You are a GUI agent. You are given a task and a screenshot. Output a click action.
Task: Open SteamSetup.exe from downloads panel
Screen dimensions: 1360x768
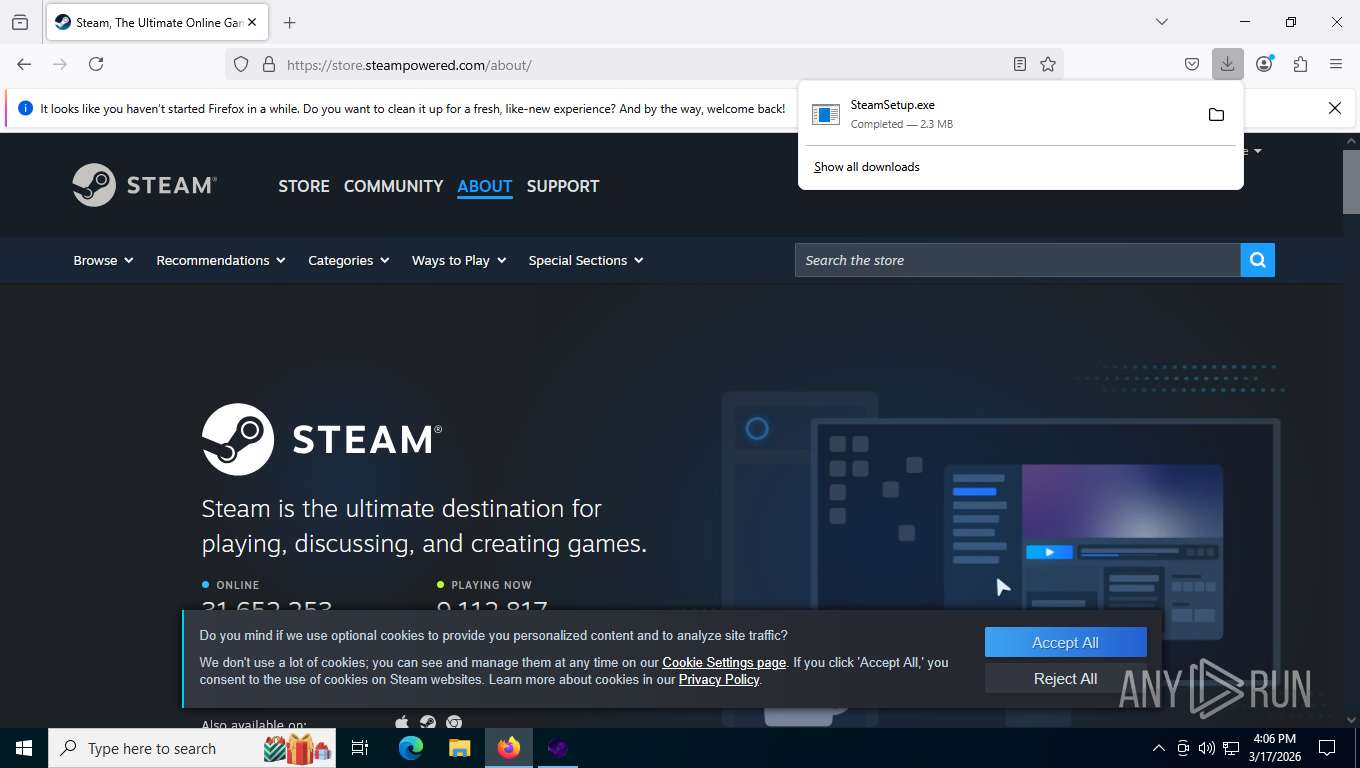click(x=1000, y=114)
